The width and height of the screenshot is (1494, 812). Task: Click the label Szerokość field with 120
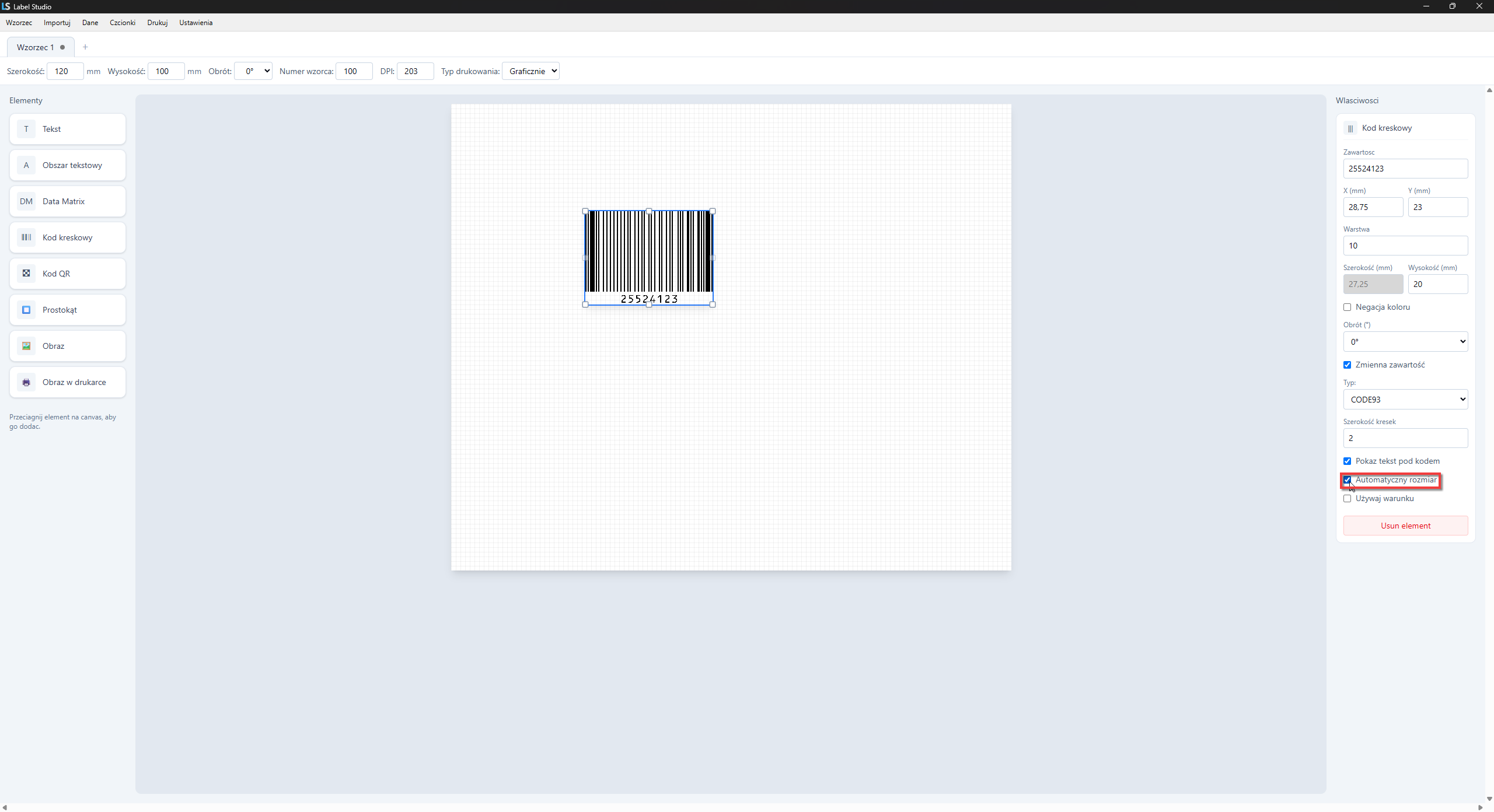click(x=65, y=71)
